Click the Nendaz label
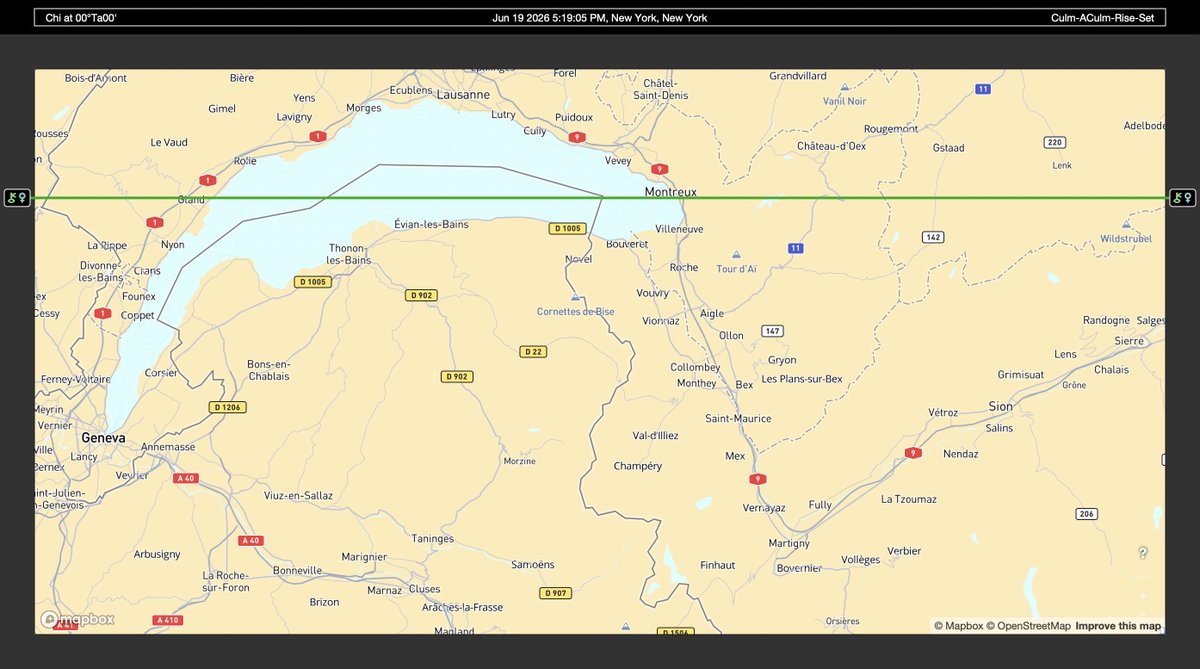1200x669 pixels. coord(960,453)
